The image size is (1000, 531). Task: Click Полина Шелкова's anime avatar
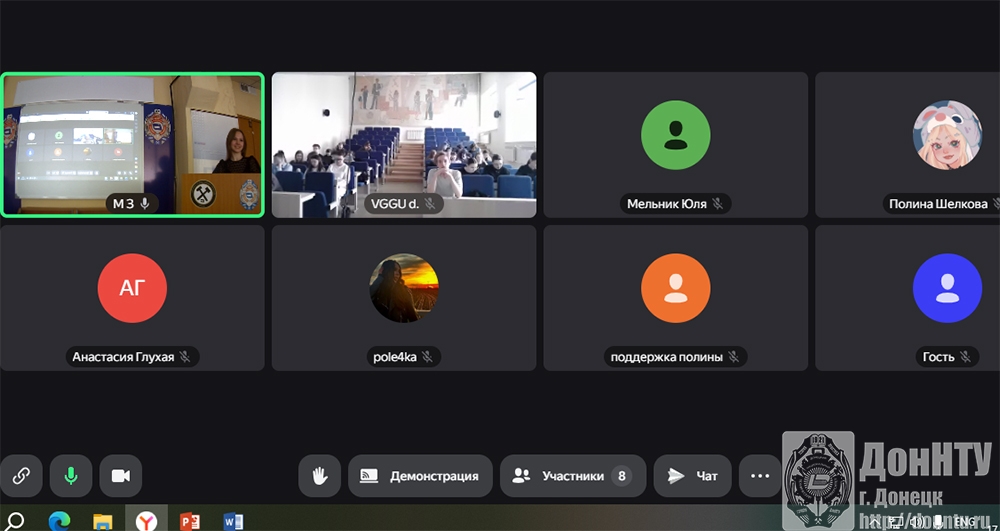point(946,134)
